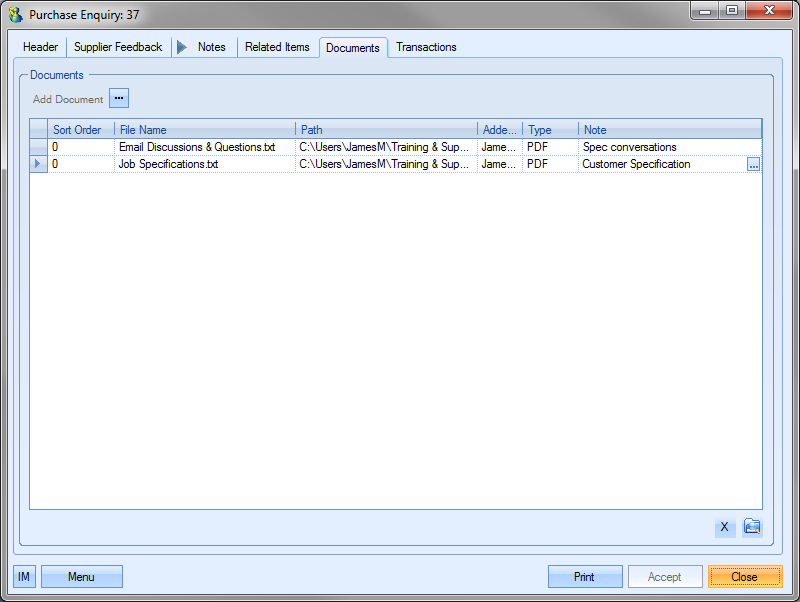Click the orange Close button
Viewport: 800px width, 602px height.
click(745, 576)
